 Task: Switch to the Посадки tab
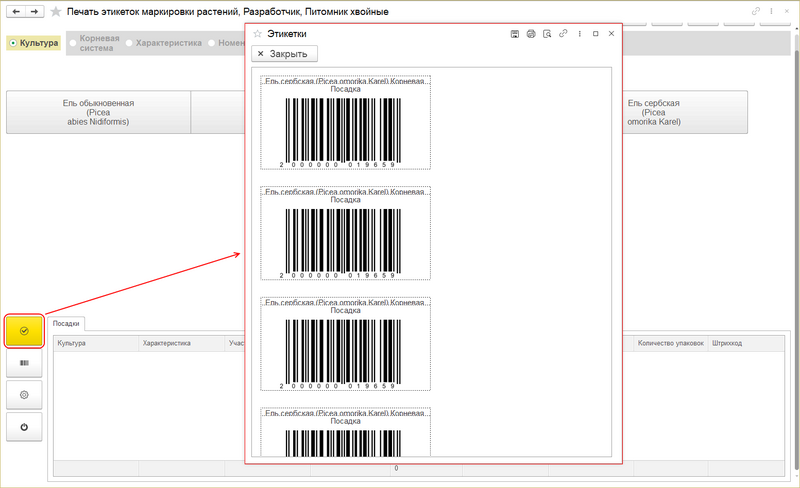point(66,324)
